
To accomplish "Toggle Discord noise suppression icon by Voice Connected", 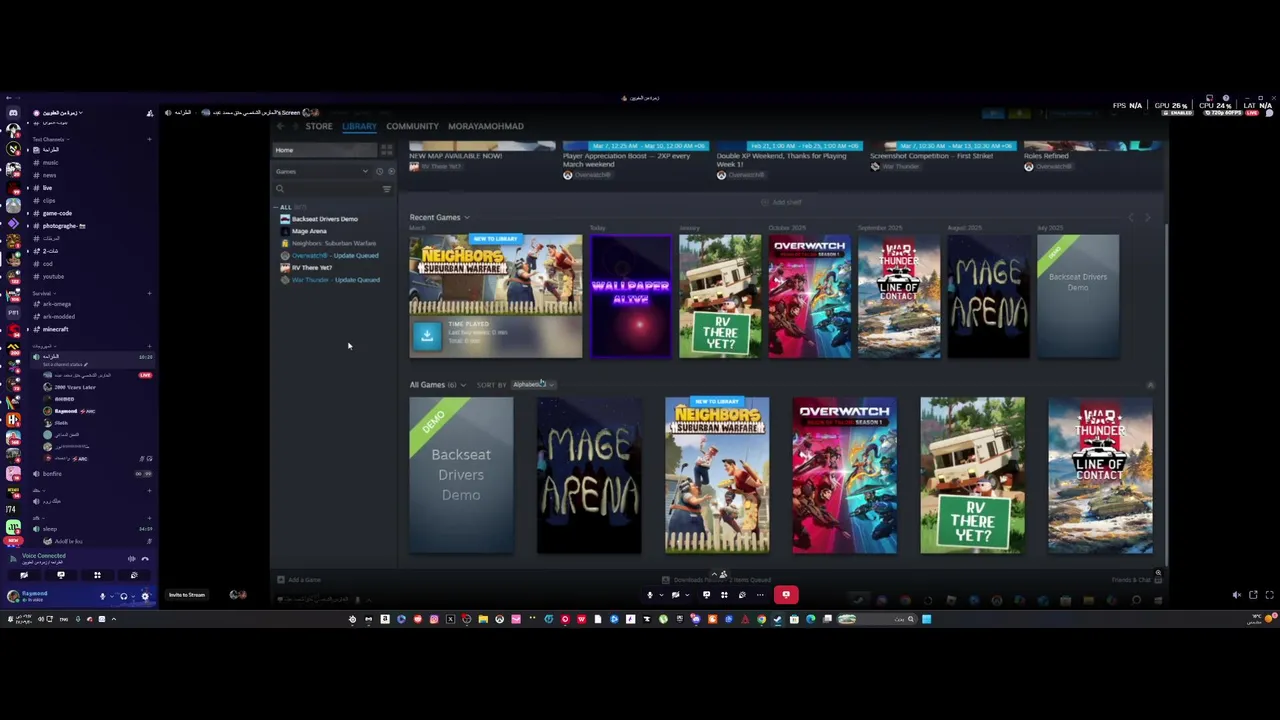I will [x=131, y=559].
